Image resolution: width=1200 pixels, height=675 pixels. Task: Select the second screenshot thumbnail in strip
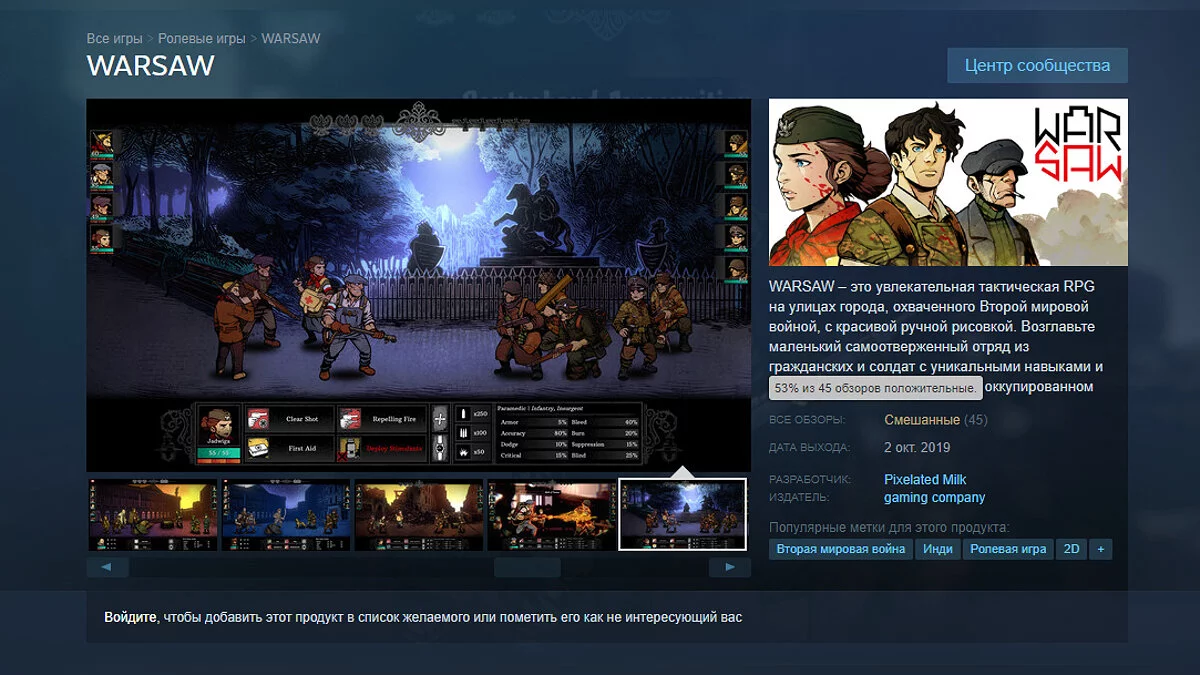coord(285,515)
